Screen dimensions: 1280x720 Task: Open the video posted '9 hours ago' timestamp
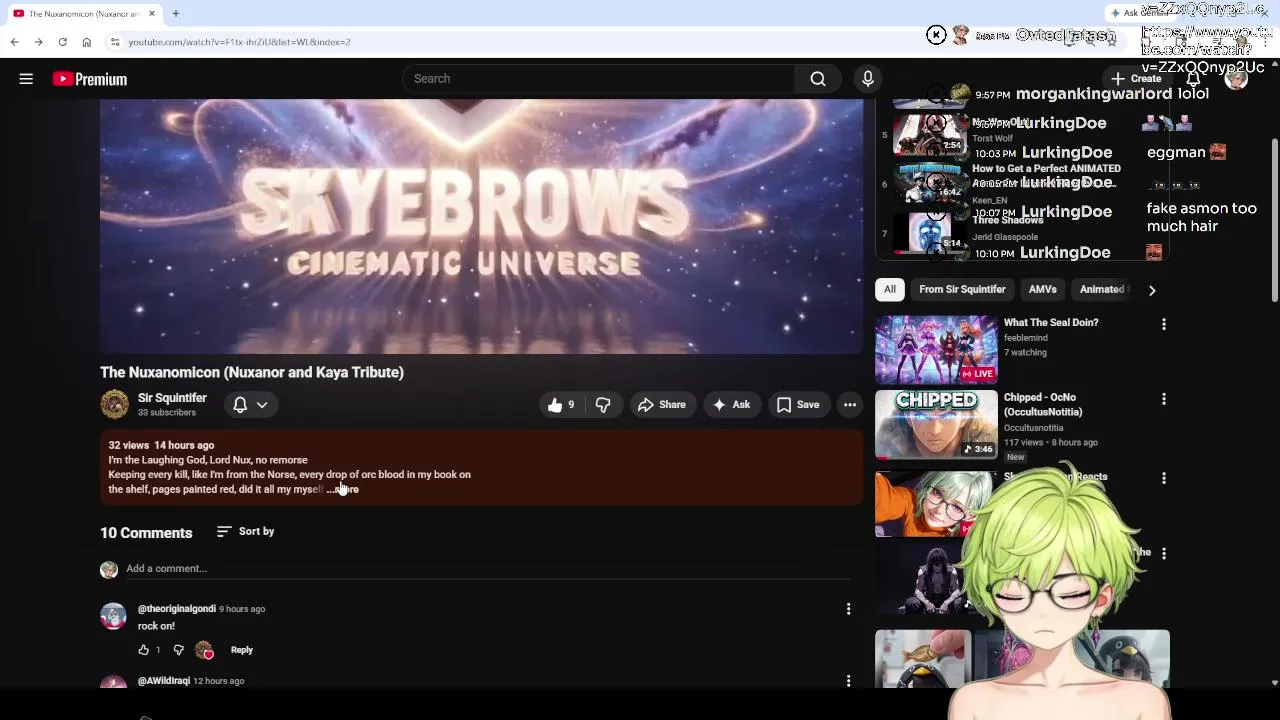[x=242, y=609]
